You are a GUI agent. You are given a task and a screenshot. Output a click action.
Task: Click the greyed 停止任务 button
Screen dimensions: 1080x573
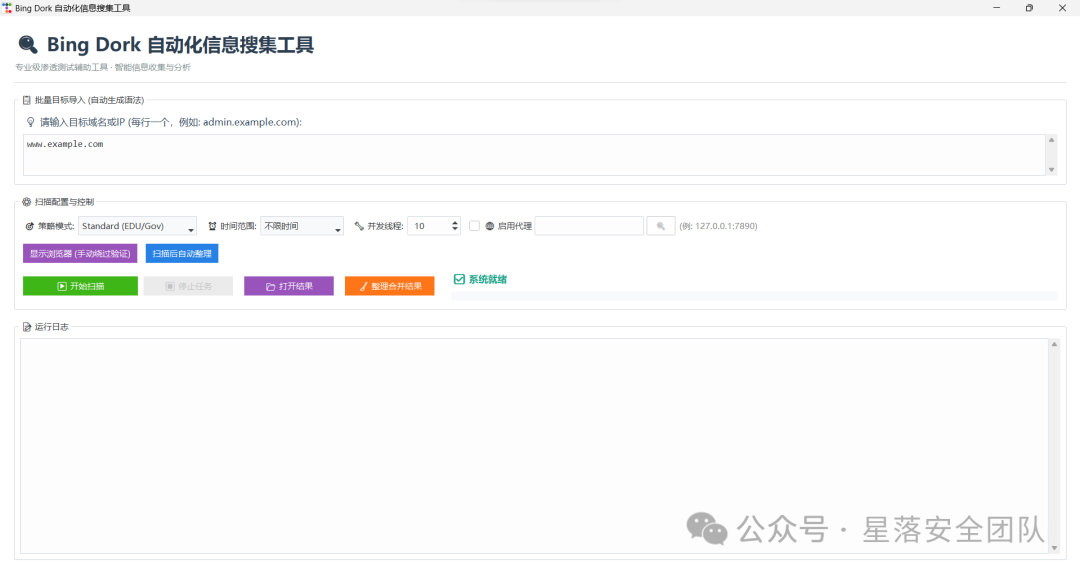[188, 286]
